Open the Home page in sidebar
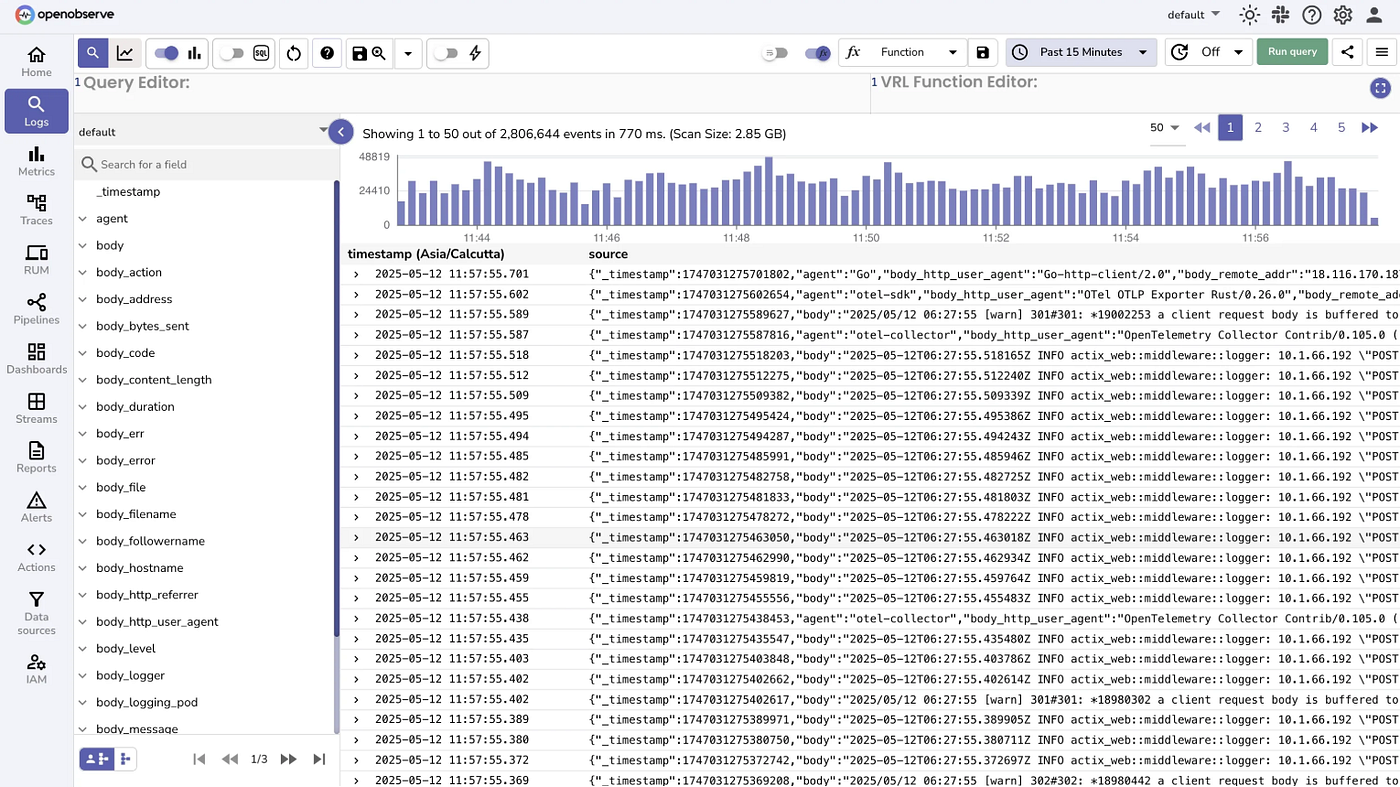Screen dimensions: 1400x787 (36, 61)
